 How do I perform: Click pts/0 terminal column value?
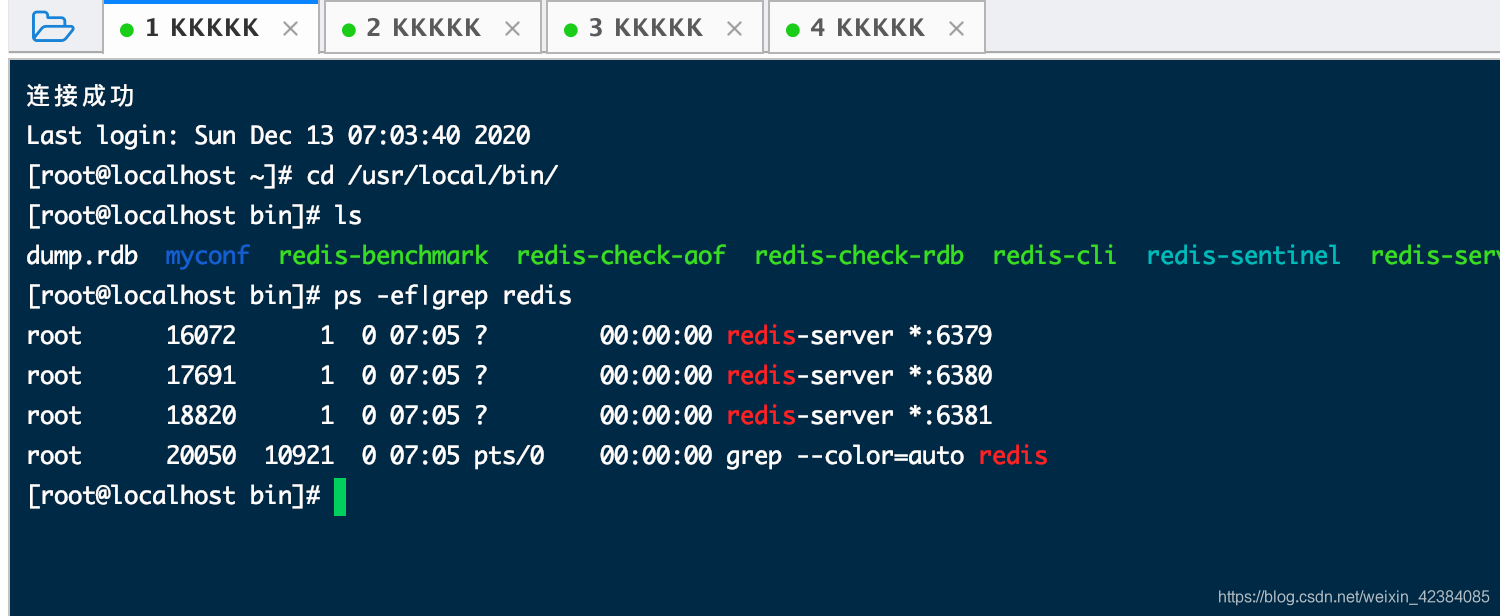[x=509, y=456]
